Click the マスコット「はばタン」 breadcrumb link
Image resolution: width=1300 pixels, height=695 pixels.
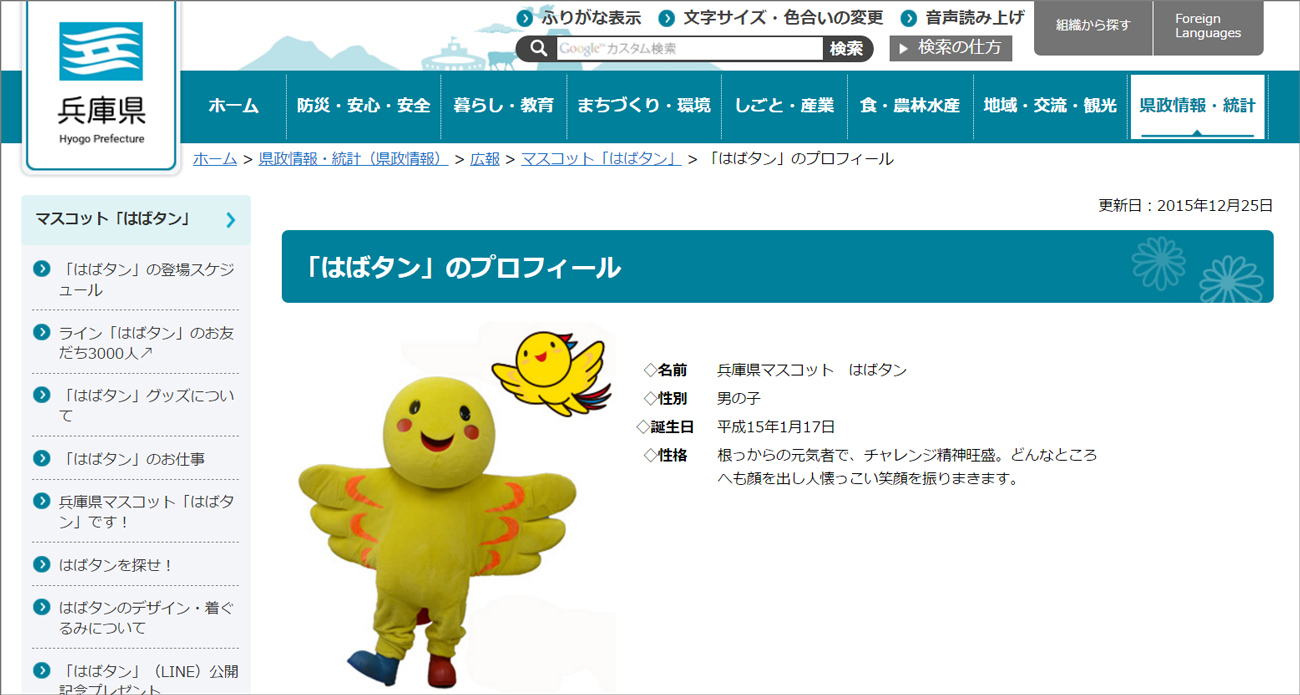pyautogui.click(x=601, y=159)
